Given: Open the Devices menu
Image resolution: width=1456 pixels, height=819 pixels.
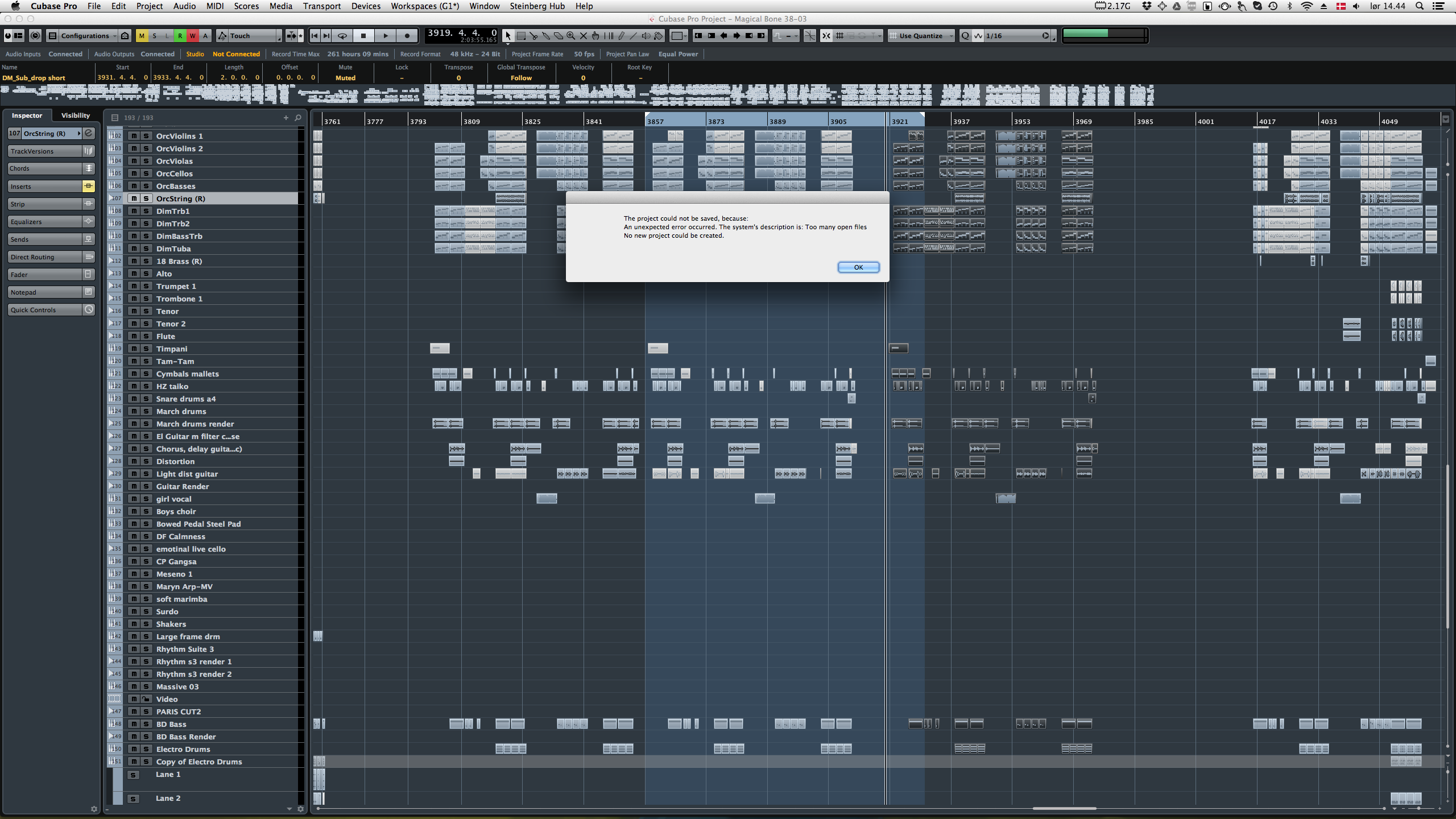Looking at the screenshot, I should pyautogui.click(x=366, y=6).
